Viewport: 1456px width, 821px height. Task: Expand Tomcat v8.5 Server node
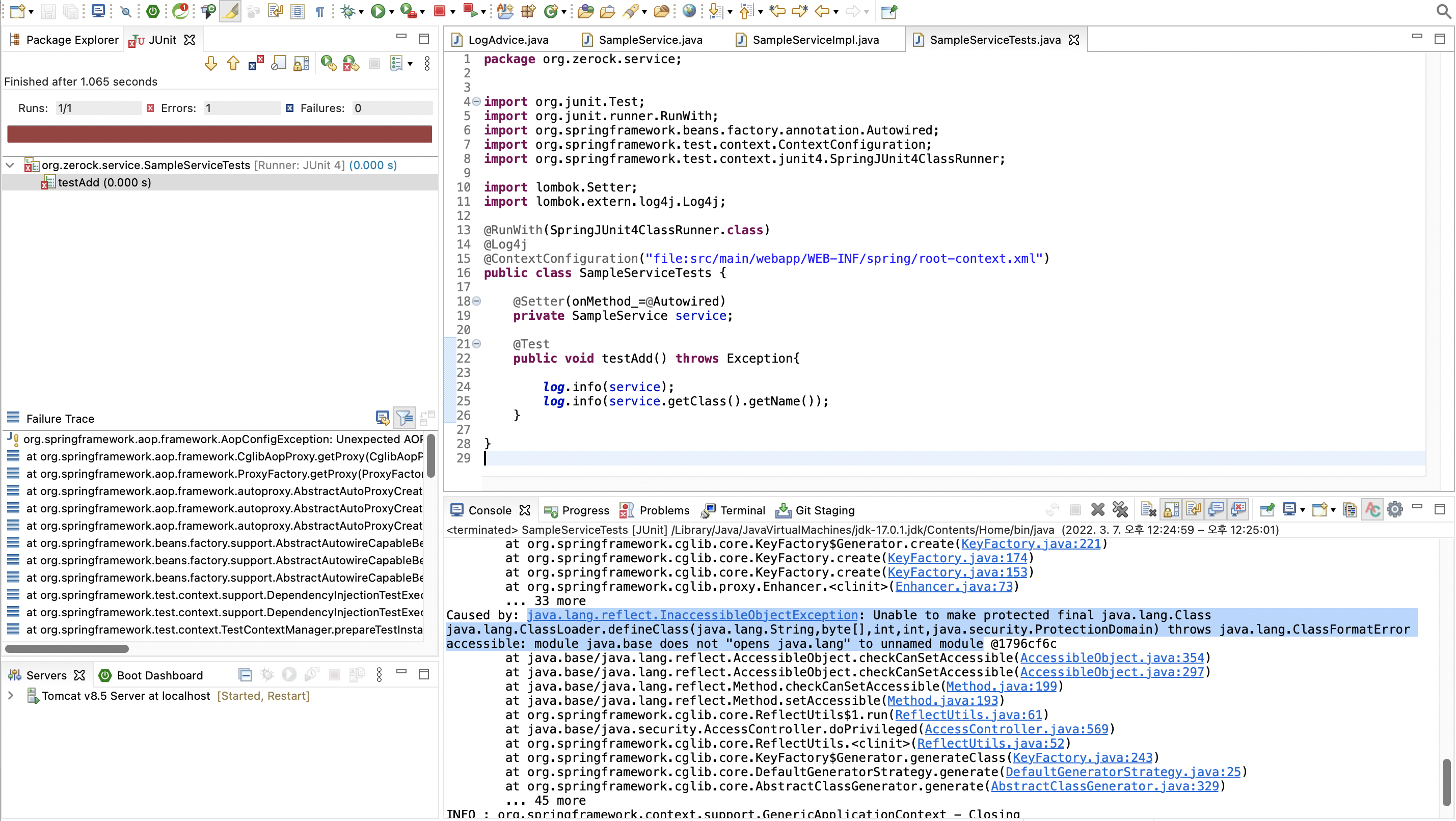[10, 696]
